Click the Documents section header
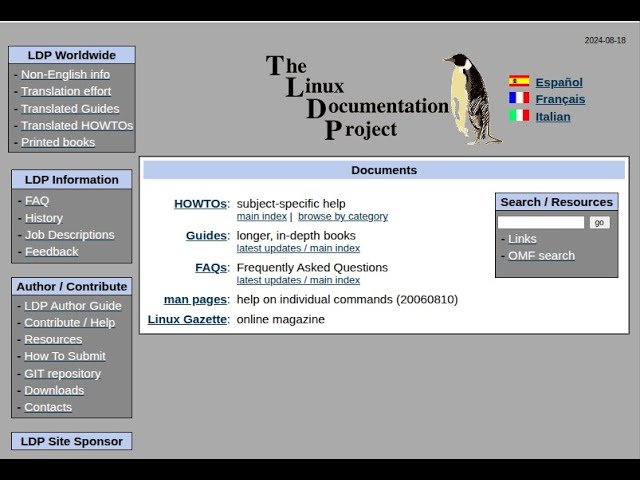Image resolution: width=640 pixels, height=480 pixels. (x=384, y=170)
